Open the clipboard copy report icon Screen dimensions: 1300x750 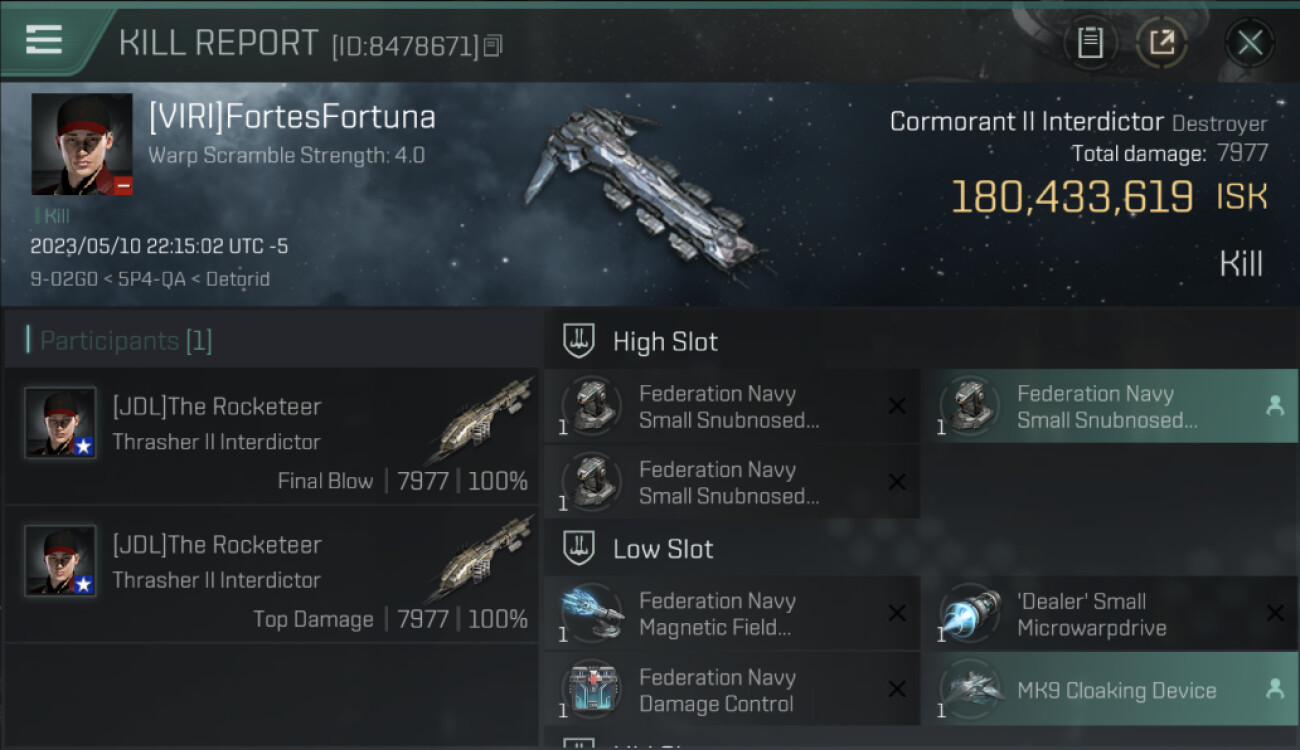point(1090,43)
